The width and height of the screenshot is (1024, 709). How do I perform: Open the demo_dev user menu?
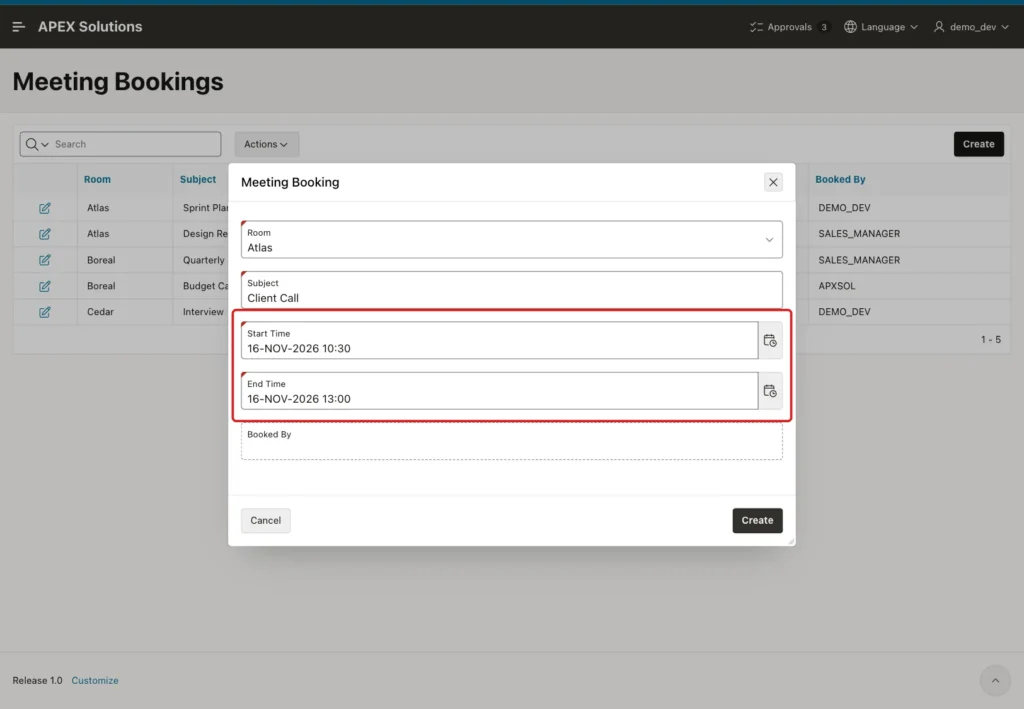click(972, 27)
